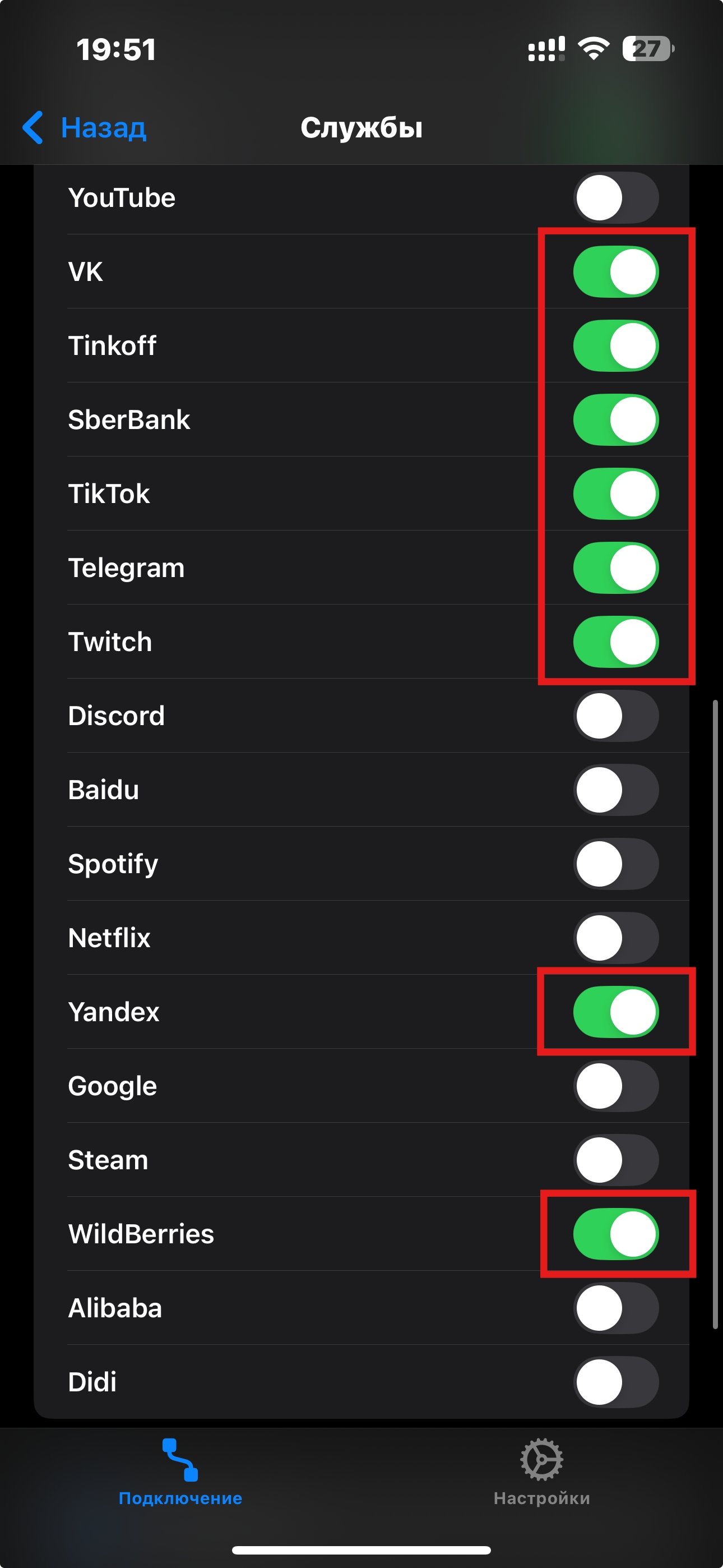This screenshot has height=1568, width=723.
Task: Select the Подключение tab label
Action: 180,1498
